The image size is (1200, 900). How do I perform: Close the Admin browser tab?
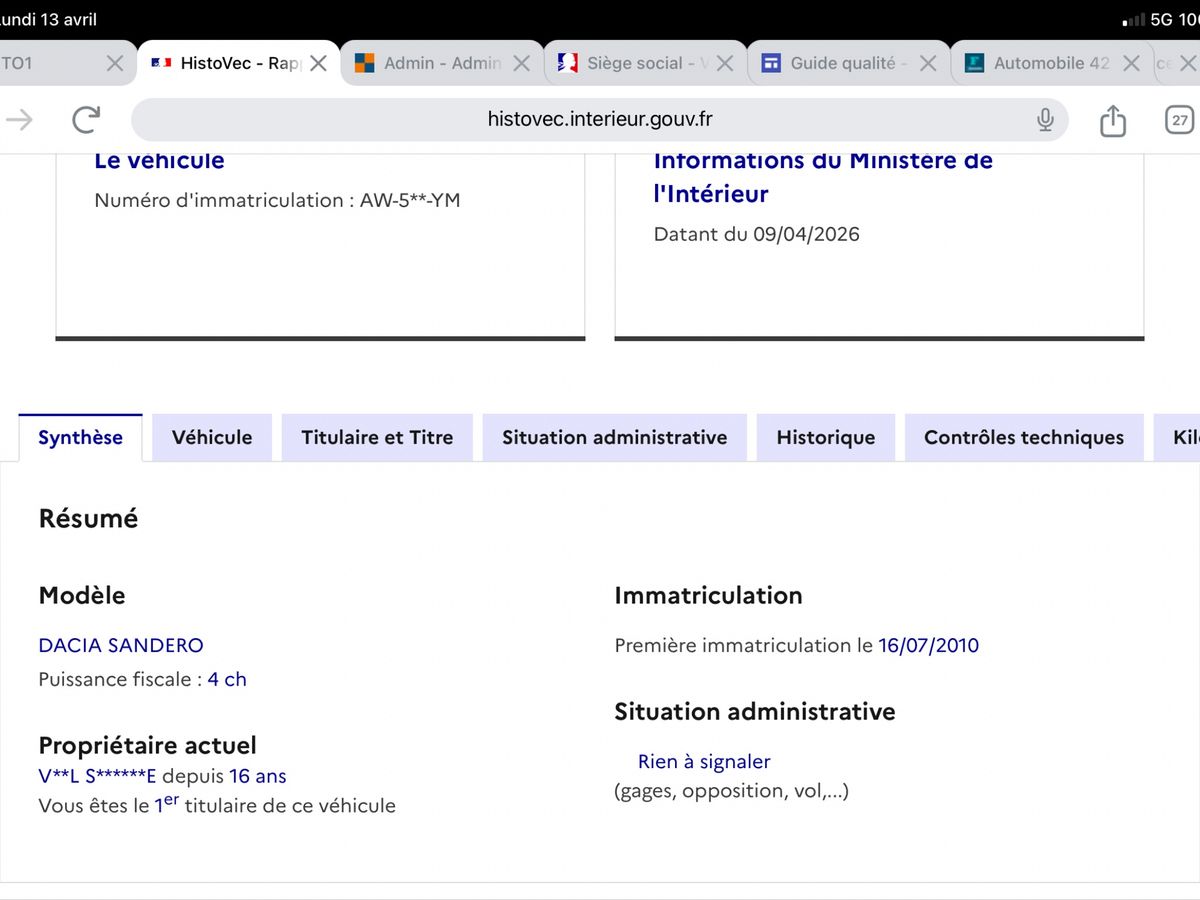[x=521, y=63]
